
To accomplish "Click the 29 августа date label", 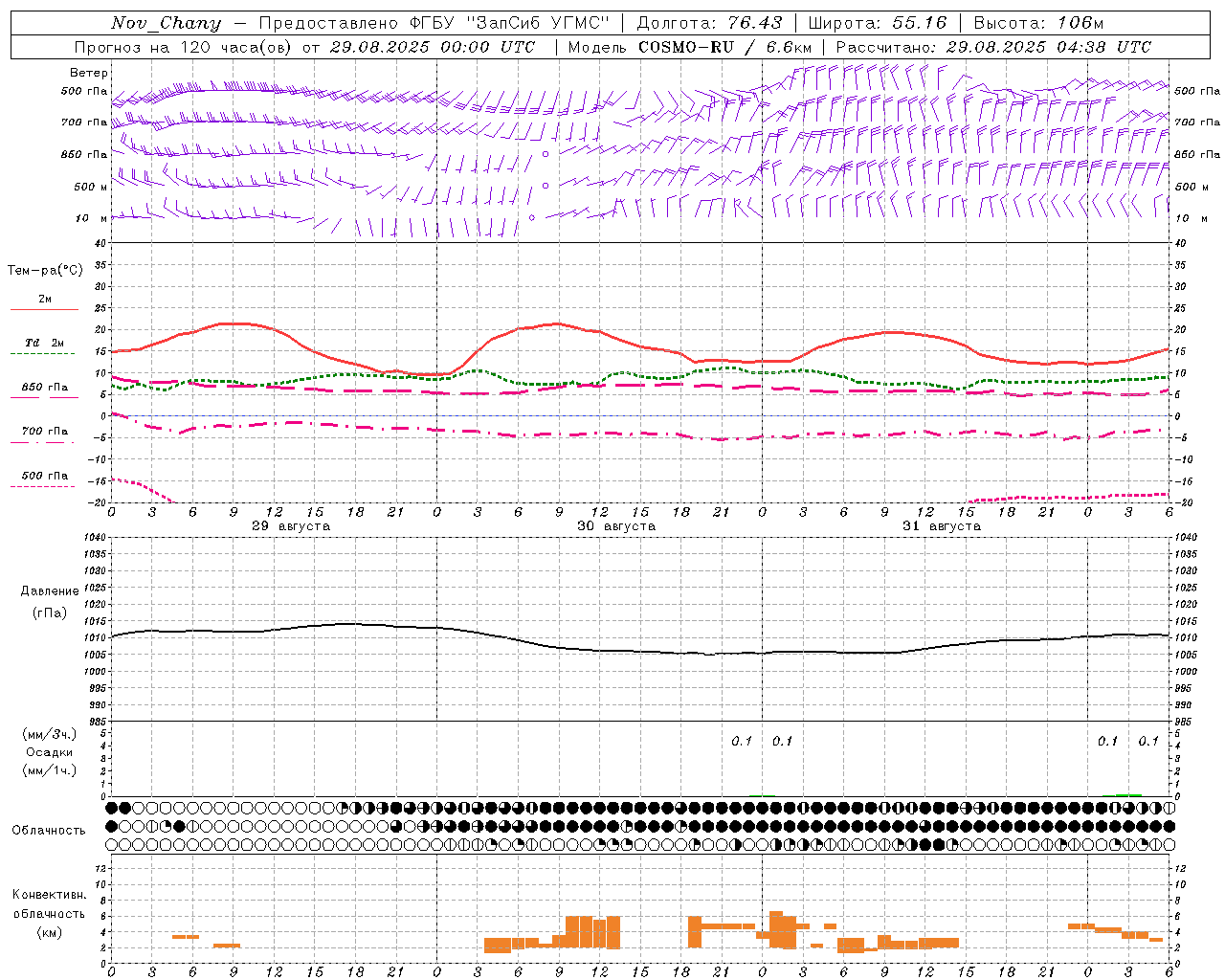I will pyautogui.click(x=291, y=526).
